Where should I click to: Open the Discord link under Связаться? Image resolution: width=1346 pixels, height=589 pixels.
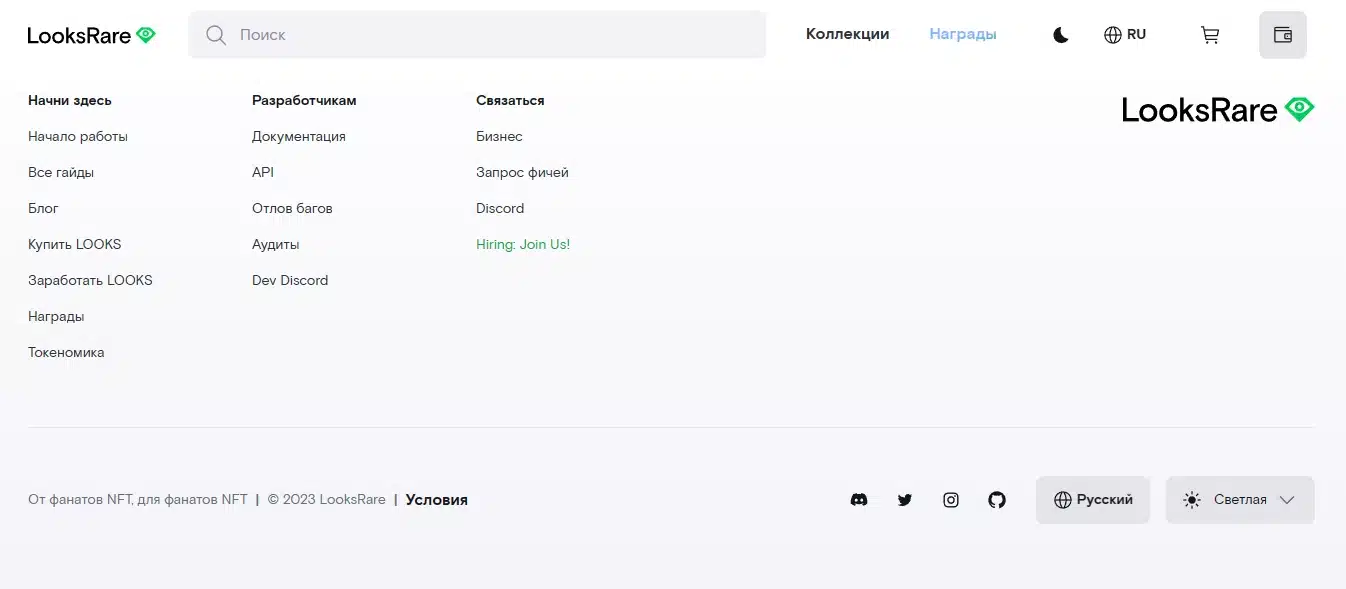tap(500, 209)
